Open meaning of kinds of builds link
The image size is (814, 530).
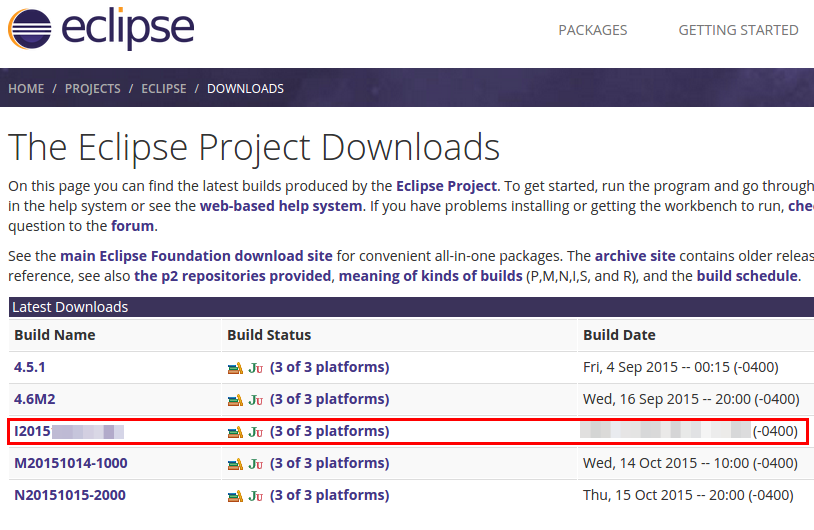[x=430, y=276]
